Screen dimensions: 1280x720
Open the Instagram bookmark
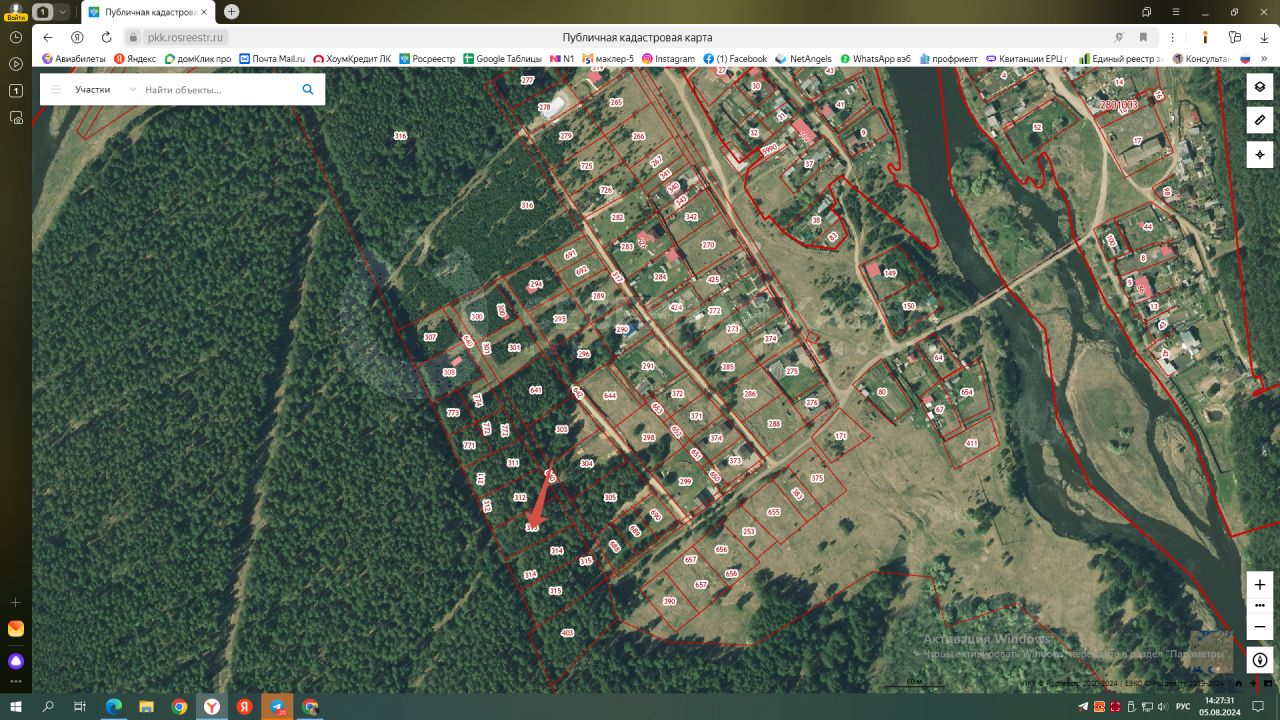(668, 59)
